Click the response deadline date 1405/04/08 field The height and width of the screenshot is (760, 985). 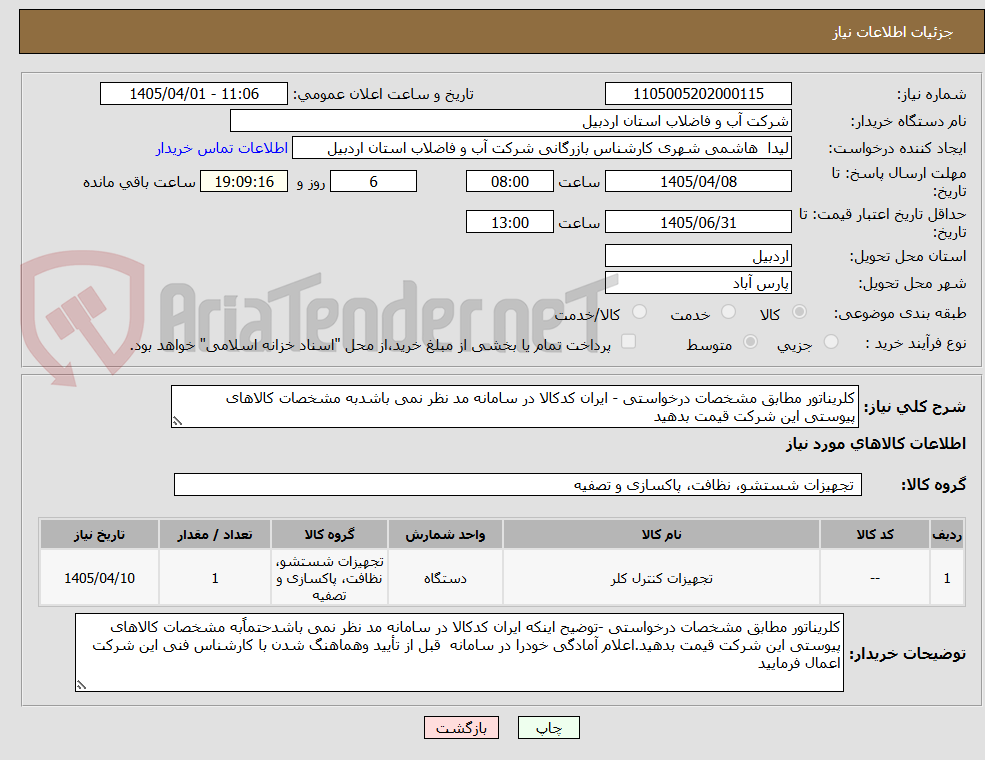pos(698,182)
